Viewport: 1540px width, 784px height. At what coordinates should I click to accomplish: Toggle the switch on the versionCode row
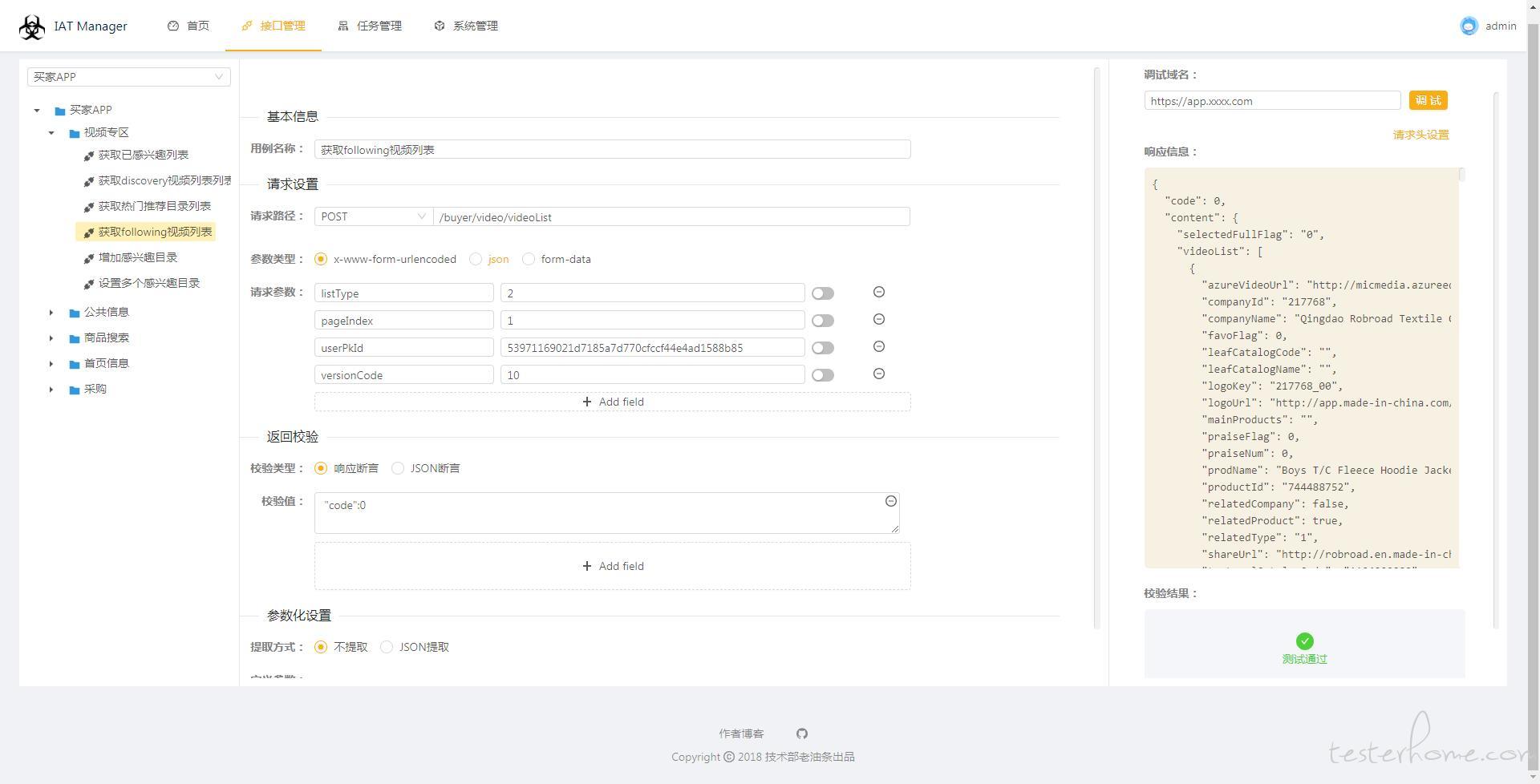823,375
